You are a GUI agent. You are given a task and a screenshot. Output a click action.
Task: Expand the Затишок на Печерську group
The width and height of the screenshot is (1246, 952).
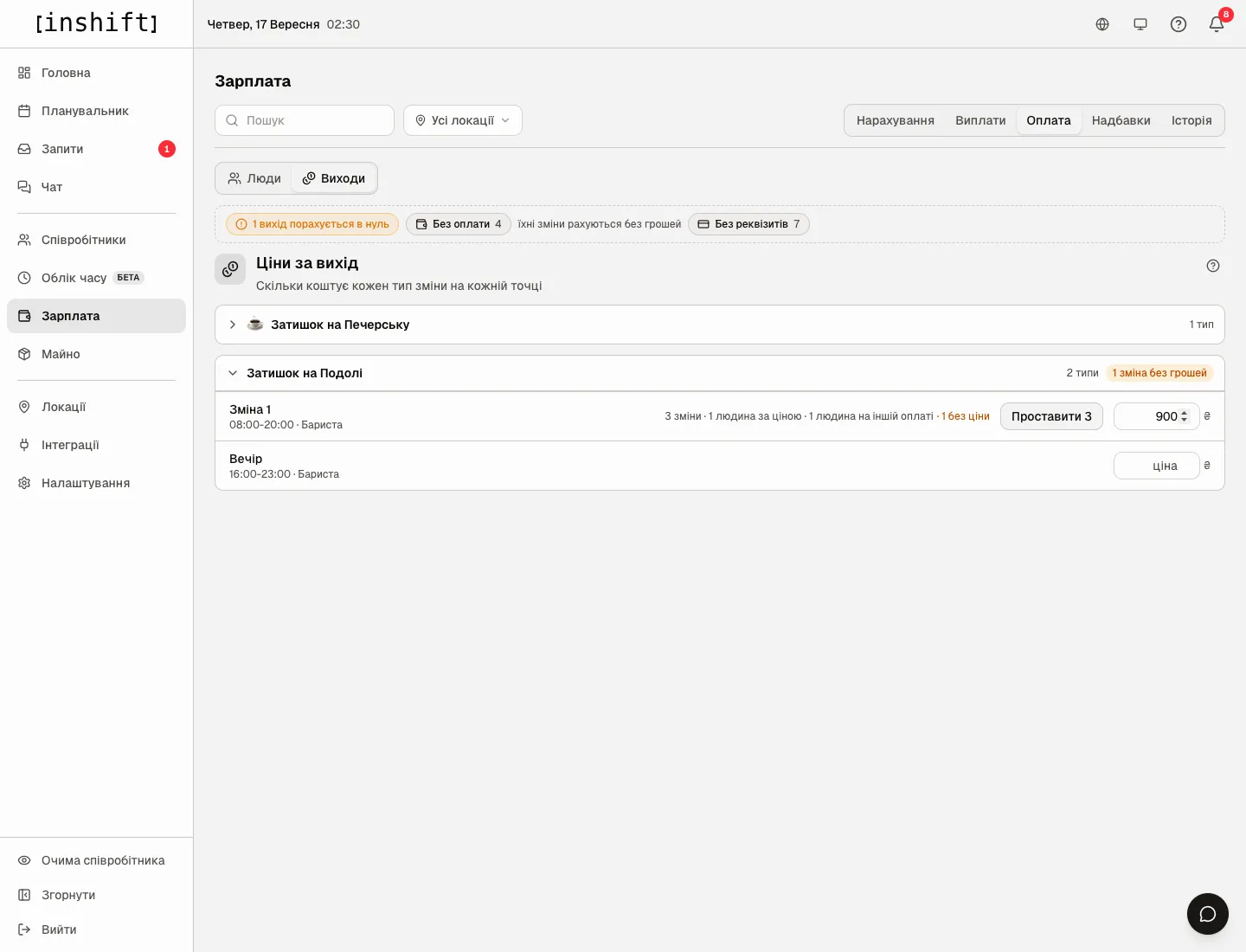(x=720, y=325)
